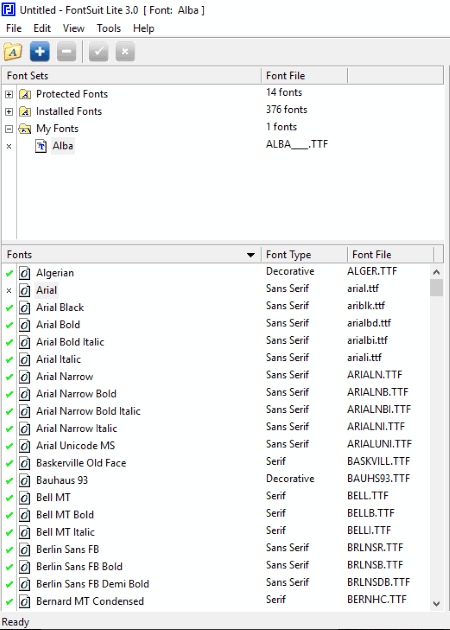Click the font list scroll down arrow
The image size is (450, 630).
436,603
